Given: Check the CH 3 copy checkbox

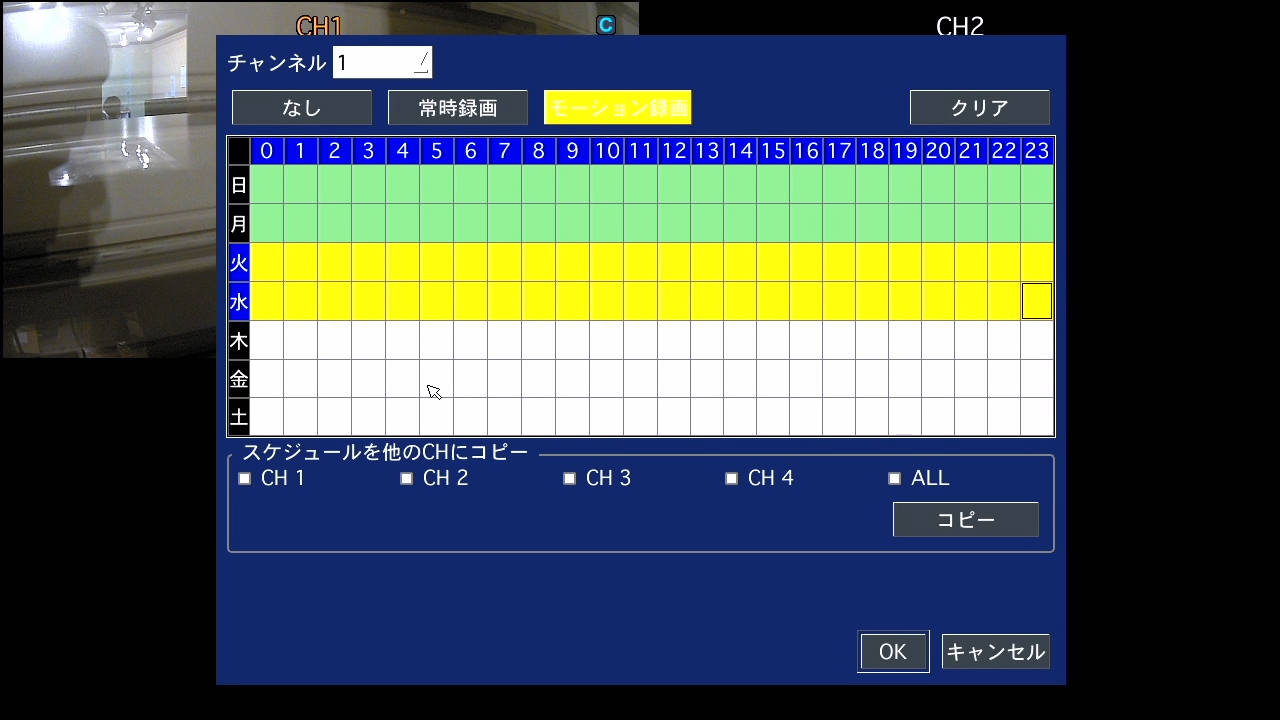Looking at the screenshot, I should 570,479.
